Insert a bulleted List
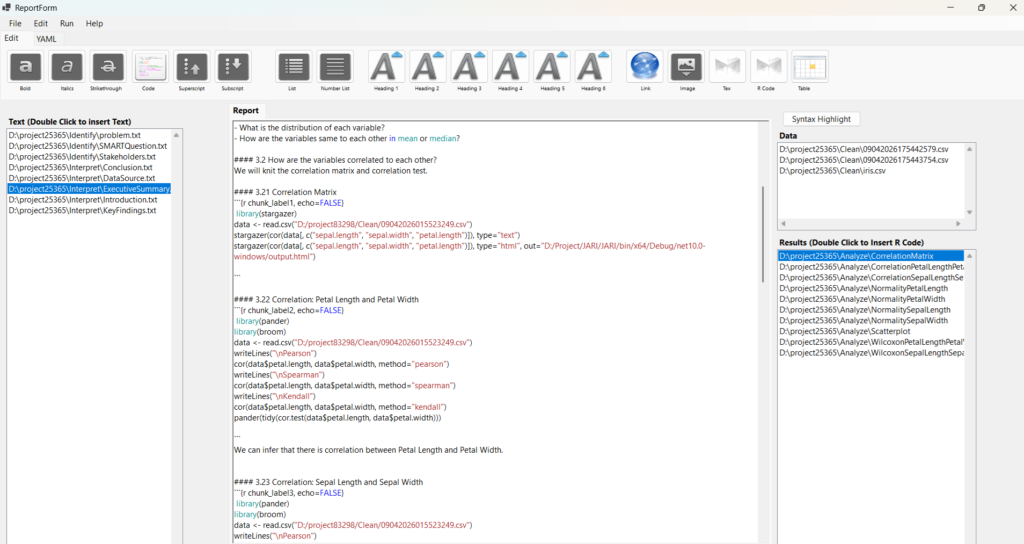This screenshot has height=544, width=1024. pyautogui.click(x=293, y=67)
